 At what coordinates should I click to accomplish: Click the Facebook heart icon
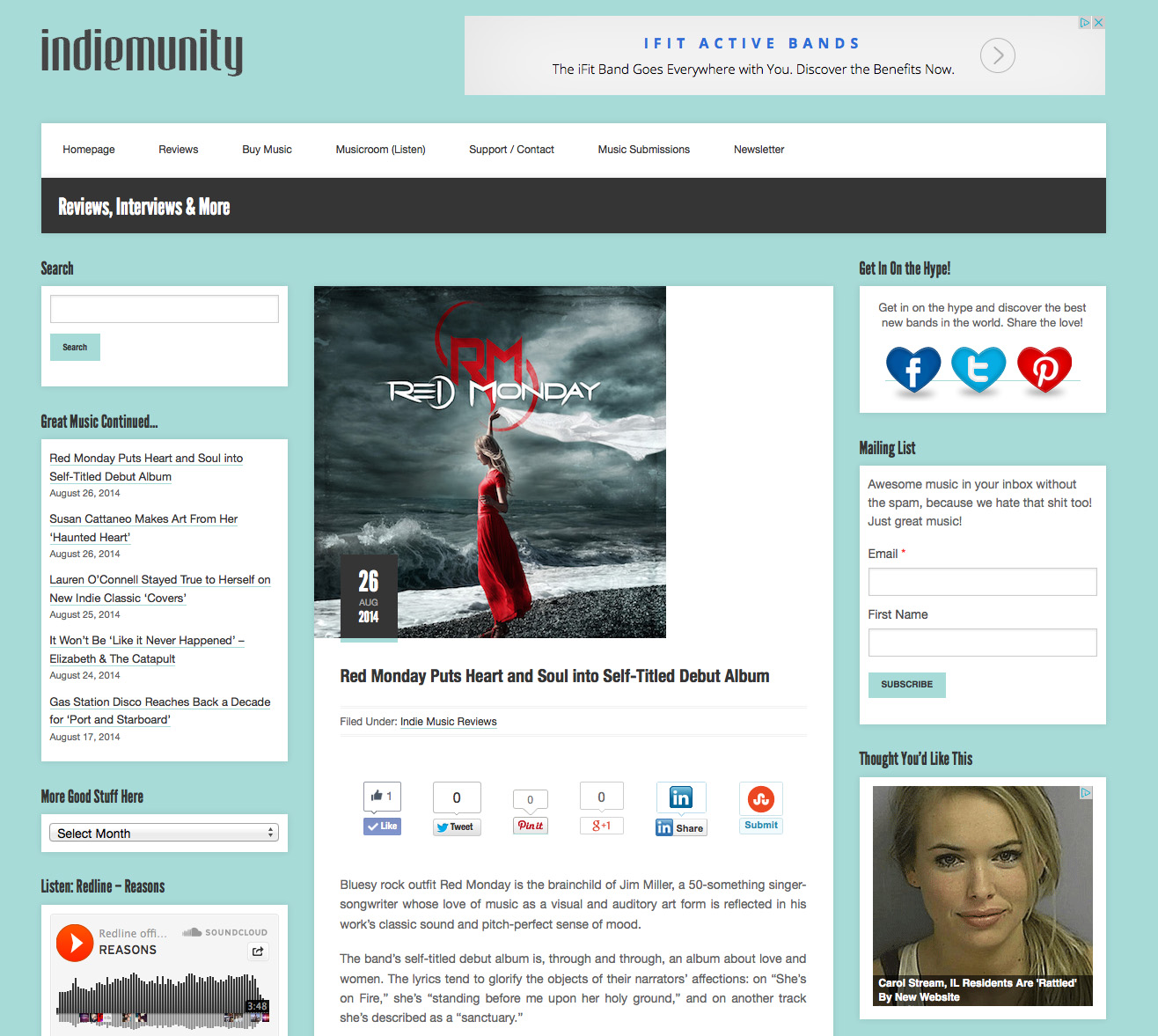click(x=913, y=369)
